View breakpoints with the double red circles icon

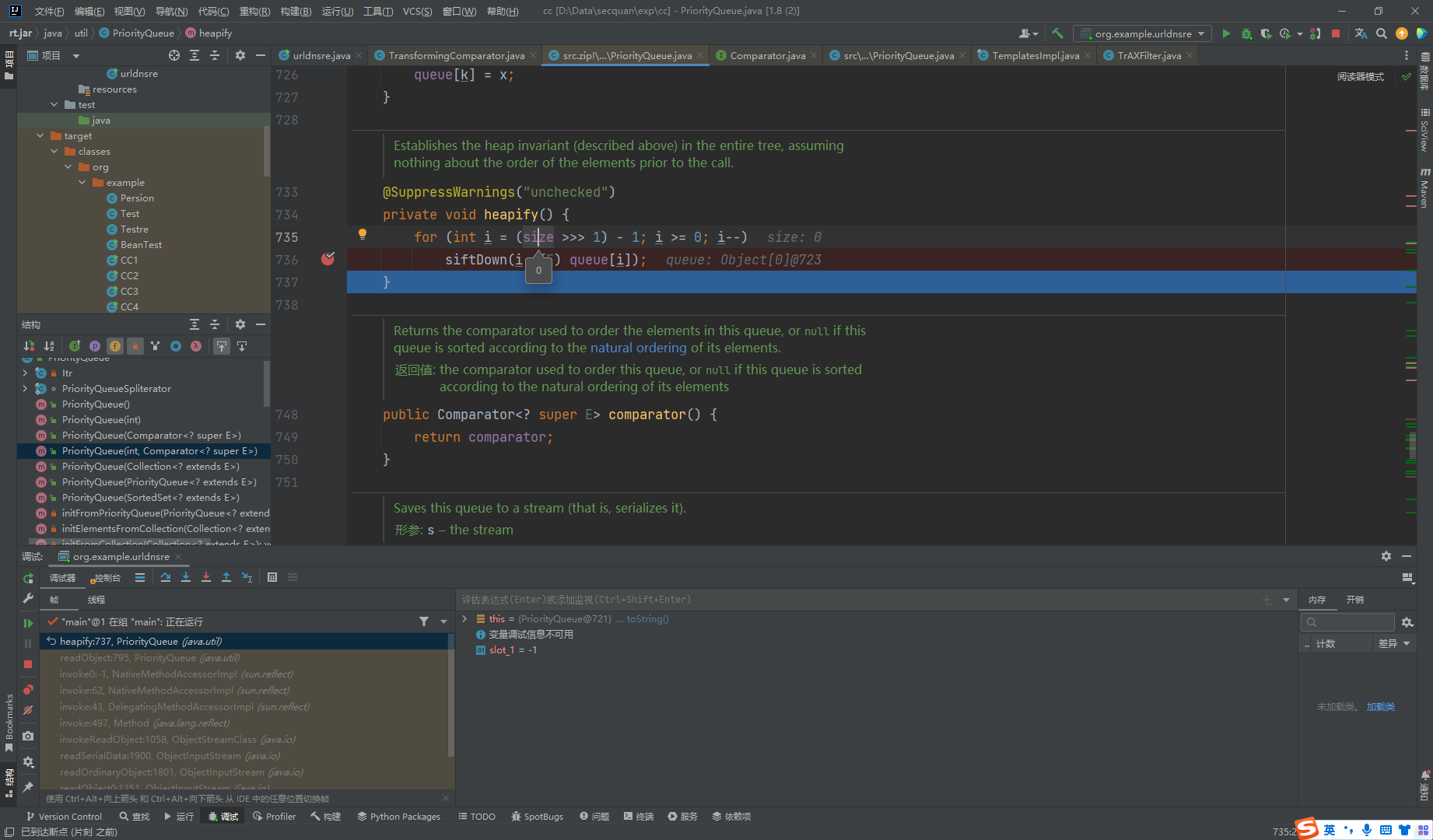coord(28,690)
